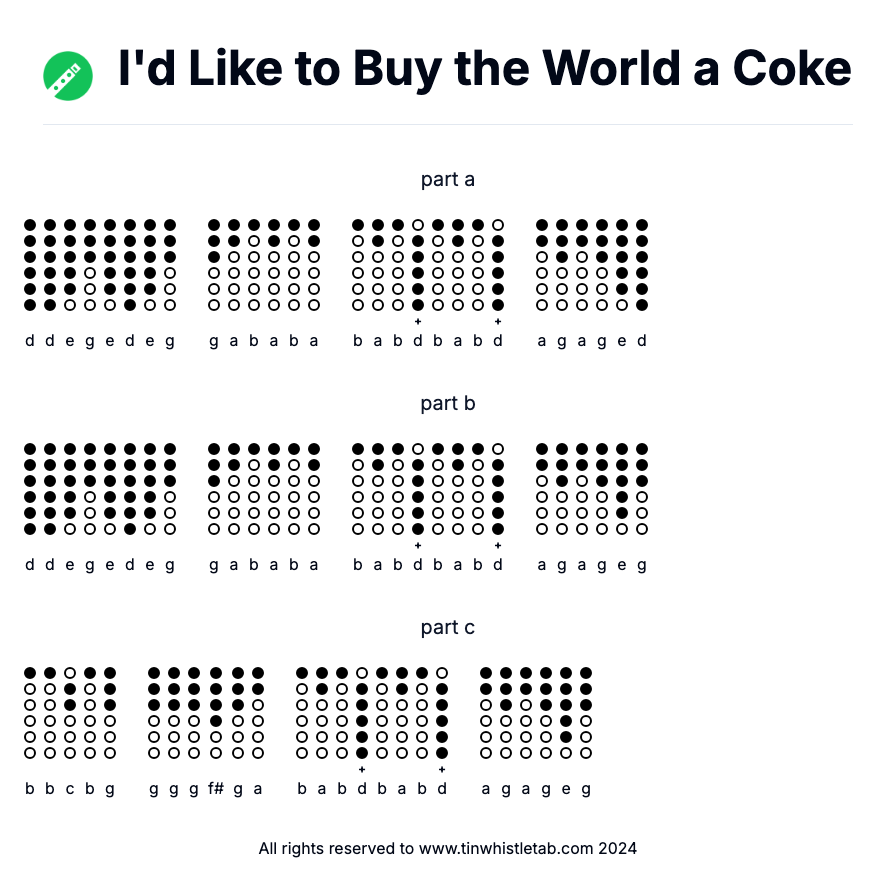
Task: Click the second octave plus sign in part b
Action: pyautogui.click(x=498, y=545)
